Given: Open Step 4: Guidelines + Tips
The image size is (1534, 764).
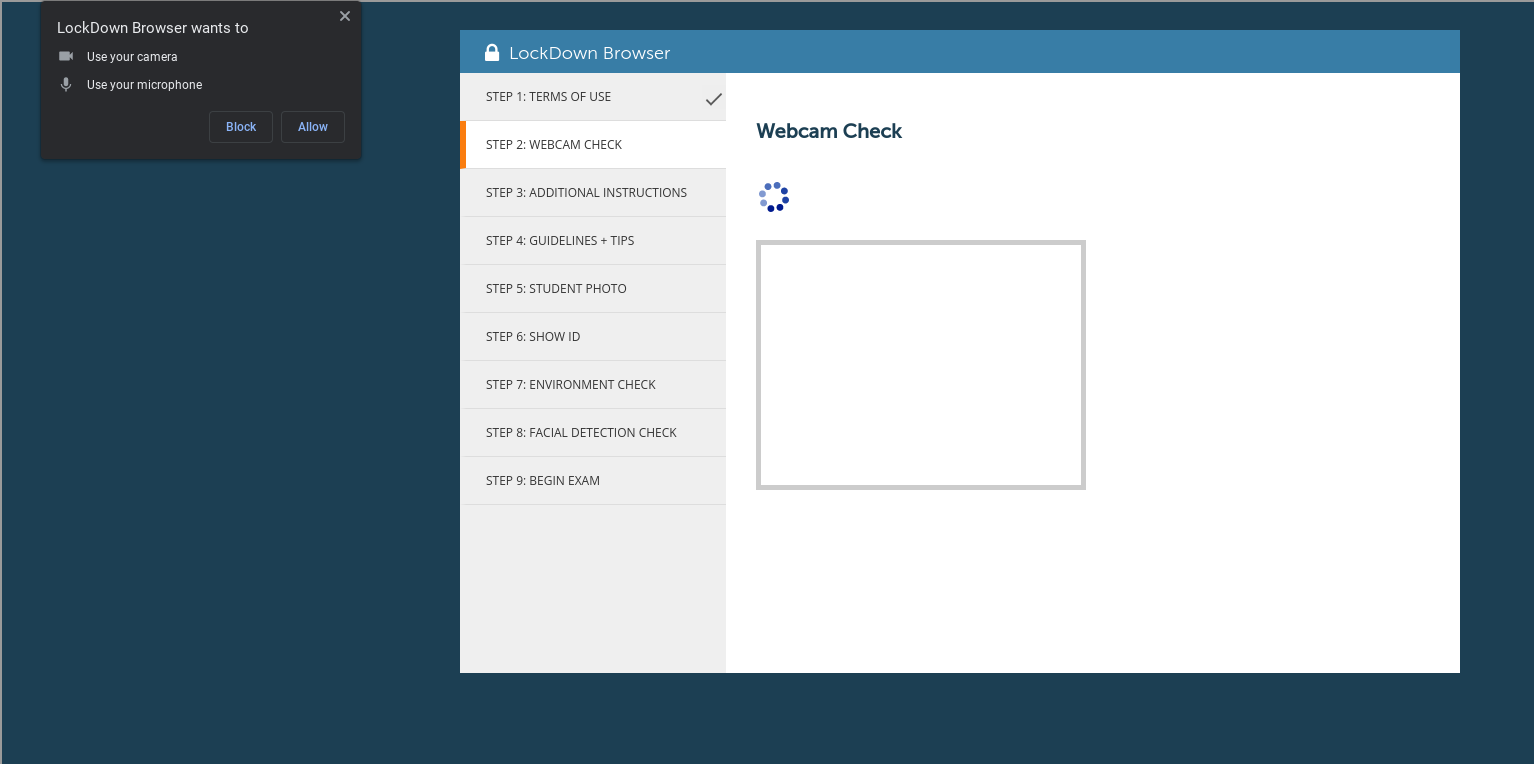Looking at the screenshot, I should pyautogui.click(x=593, y=241).
